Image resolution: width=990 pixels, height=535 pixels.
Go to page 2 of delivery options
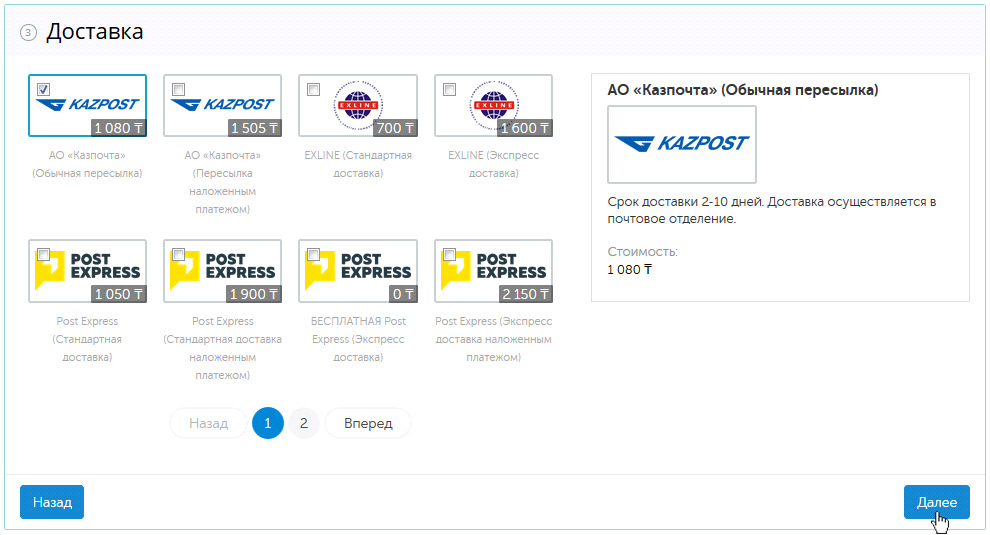click(304, 423)
